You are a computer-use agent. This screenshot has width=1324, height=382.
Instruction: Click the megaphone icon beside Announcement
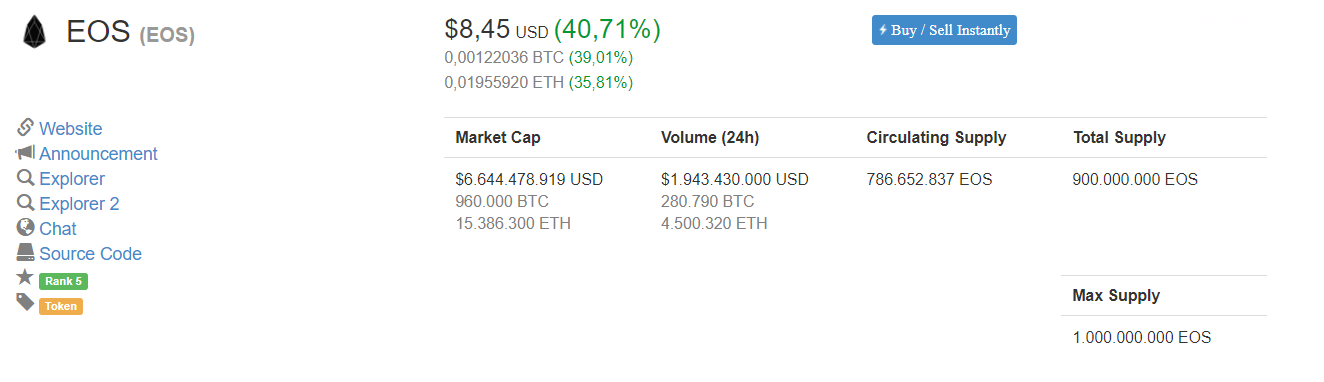[26, 152]
